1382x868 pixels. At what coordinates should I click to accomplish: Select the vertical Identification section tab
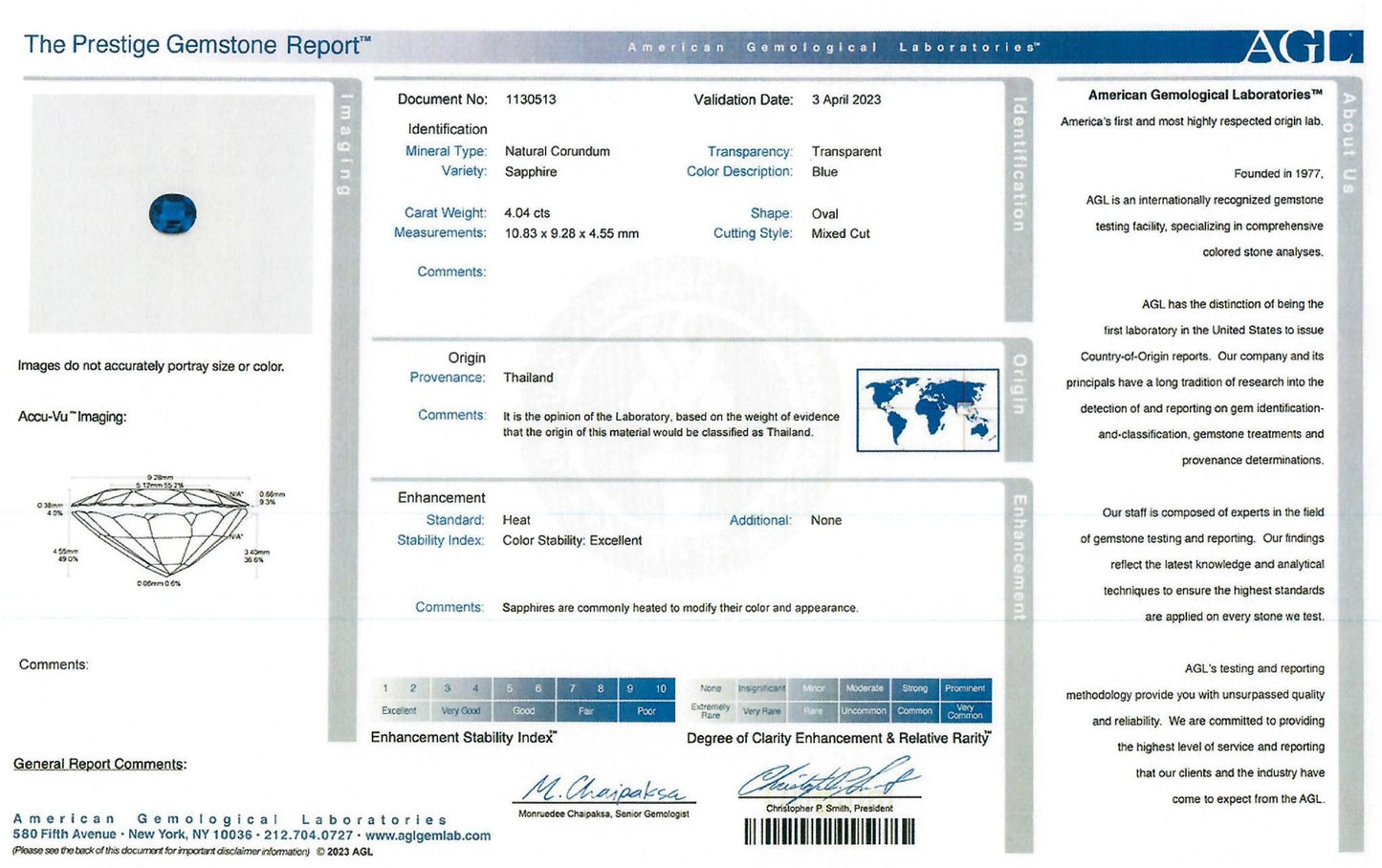point(1019,164)
